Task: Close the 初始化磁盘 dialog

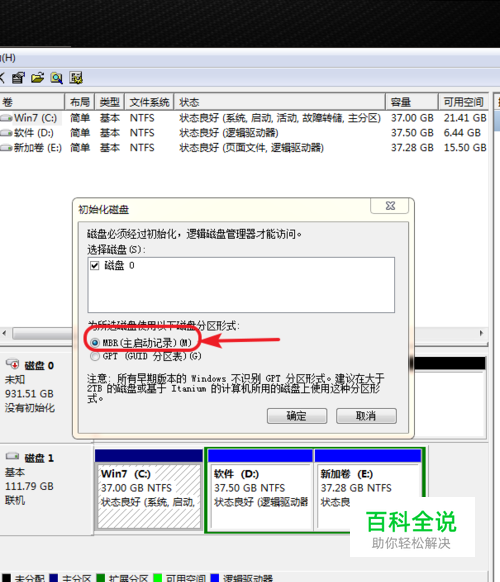Action: coord(390,206)
